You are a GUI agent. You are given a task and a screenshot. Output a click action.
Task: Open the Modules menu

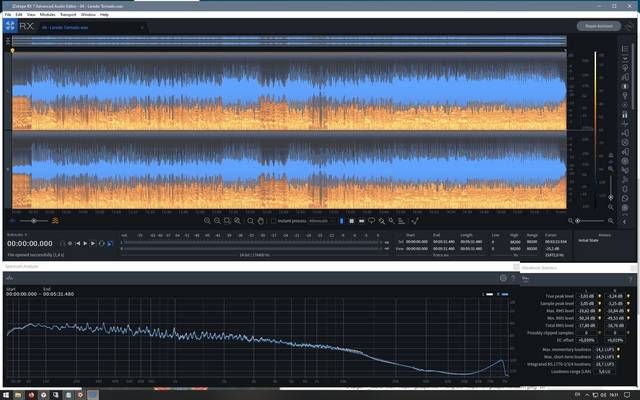click(47, 15)
